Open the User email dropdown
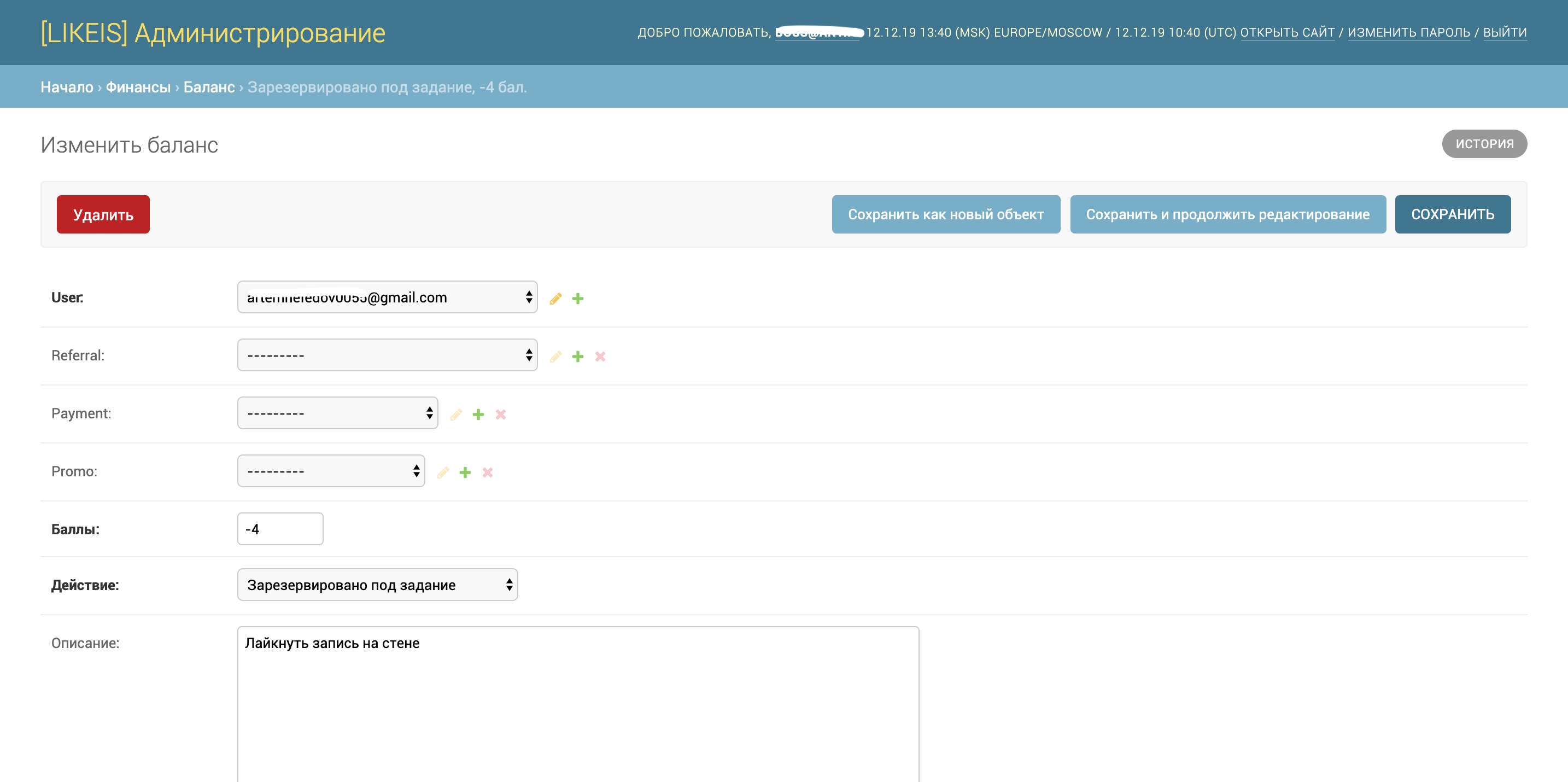 click(387, 297)
